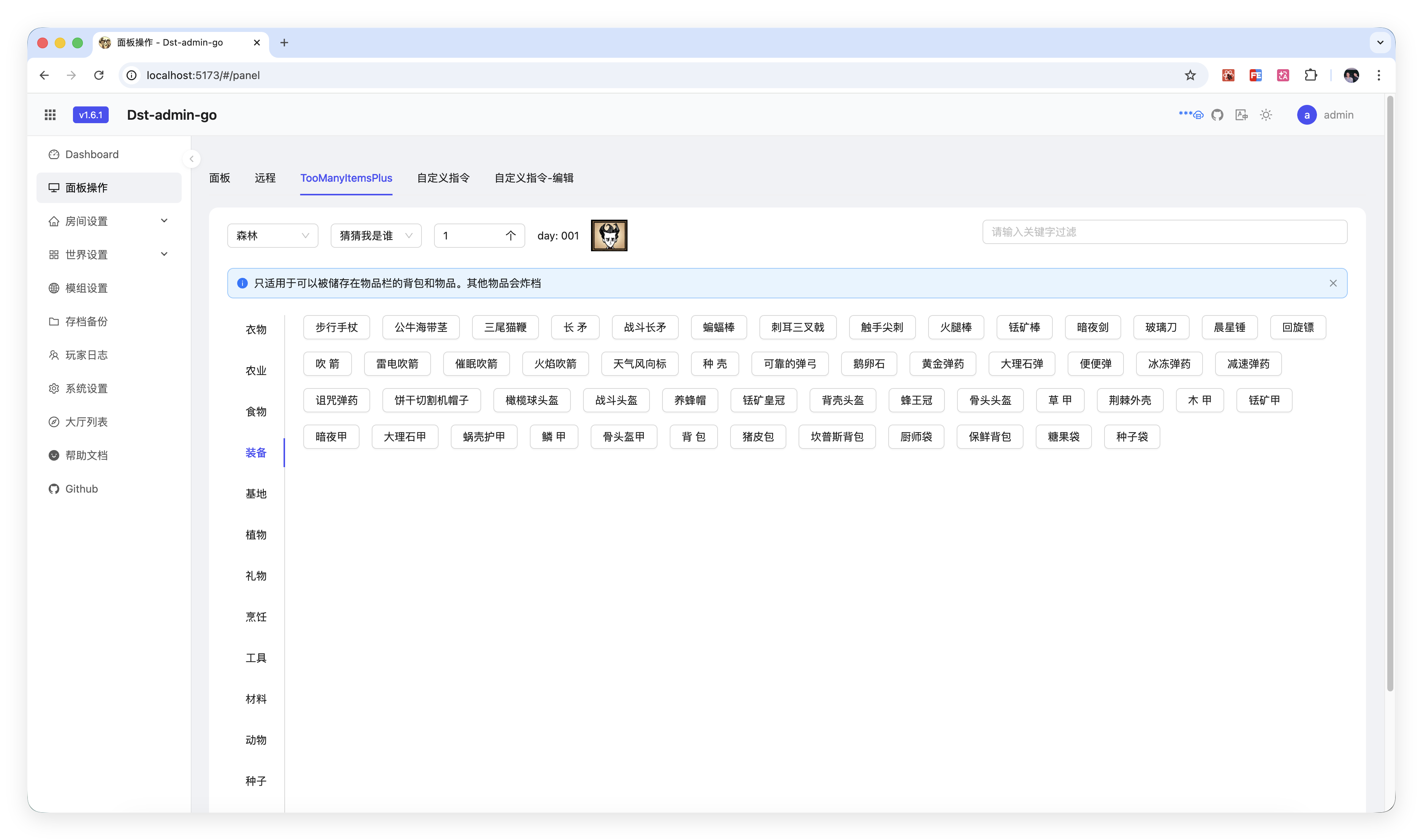Open Github link in sidebar

tap(109, 488)
